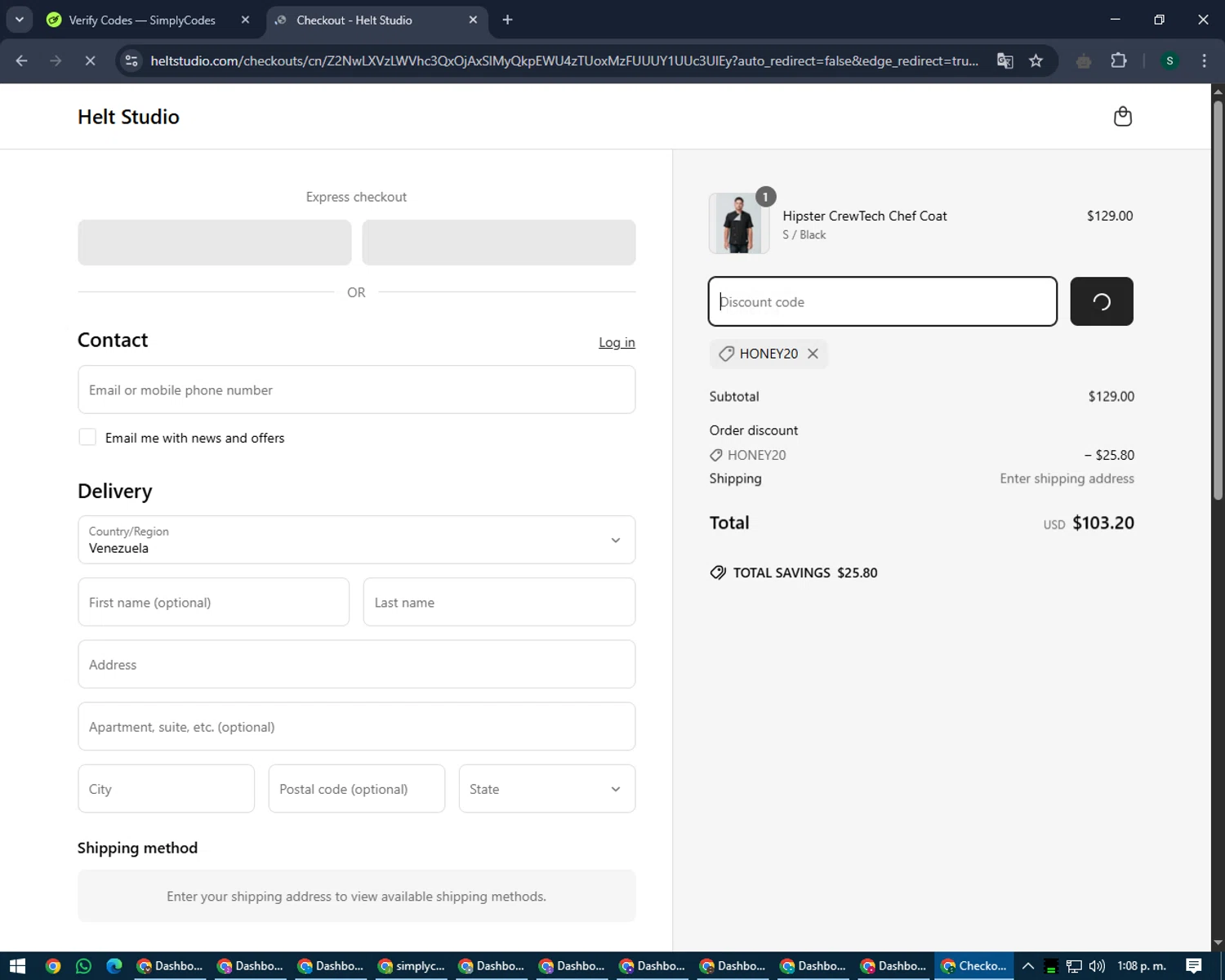Open the network icon in tray
The image size is (1225, 980).
[1074, 966]
